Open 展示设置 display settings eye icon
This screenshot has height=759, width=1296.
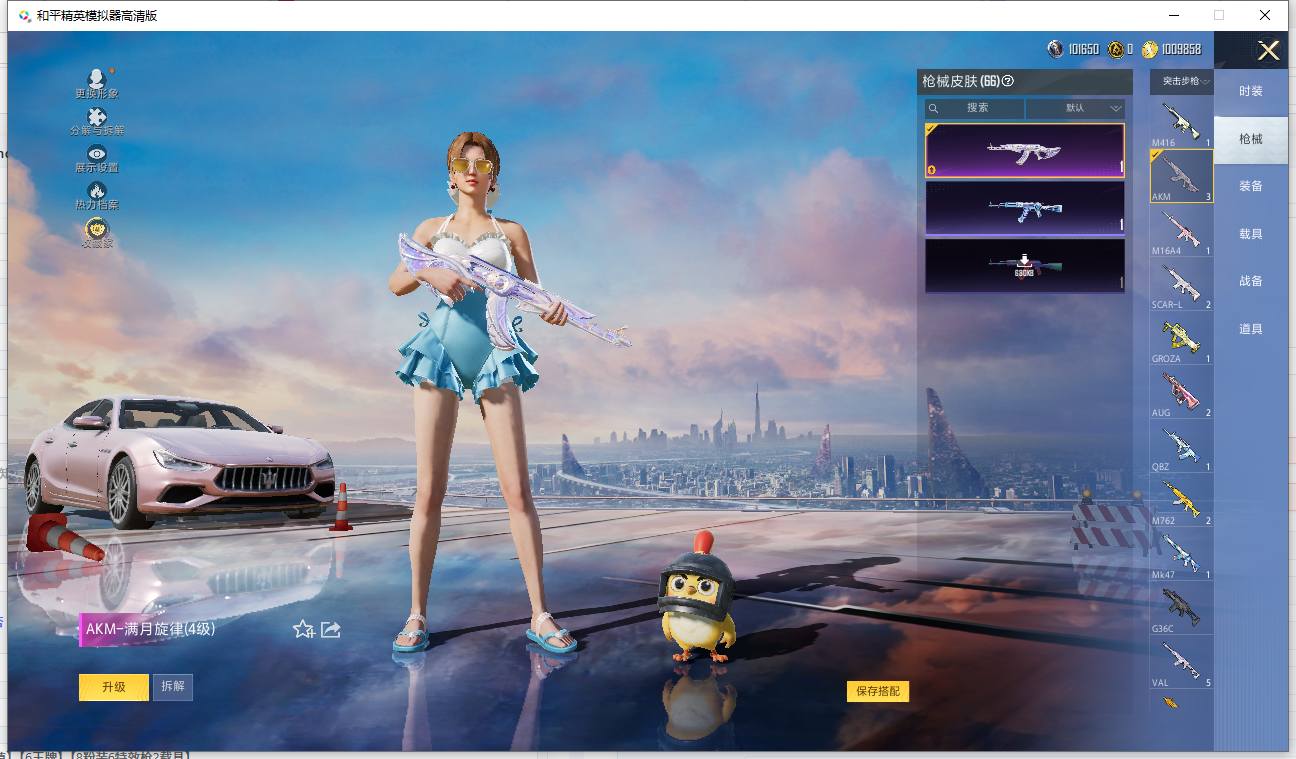(x=97, y=153)
